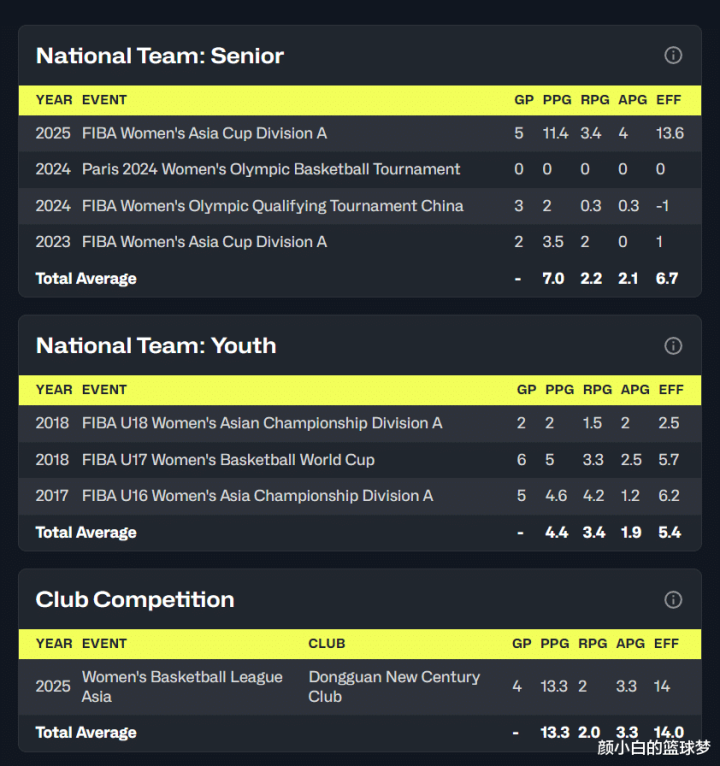Click EFF column header in Senior table

coord(669,100)
